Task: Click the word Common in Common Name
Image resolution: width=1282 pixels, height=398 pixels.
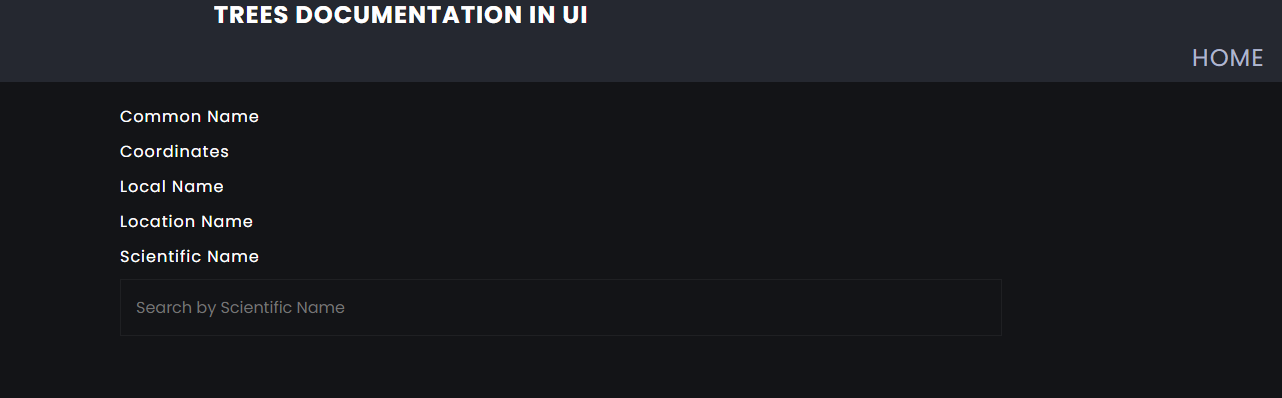Action: point(160,117)
